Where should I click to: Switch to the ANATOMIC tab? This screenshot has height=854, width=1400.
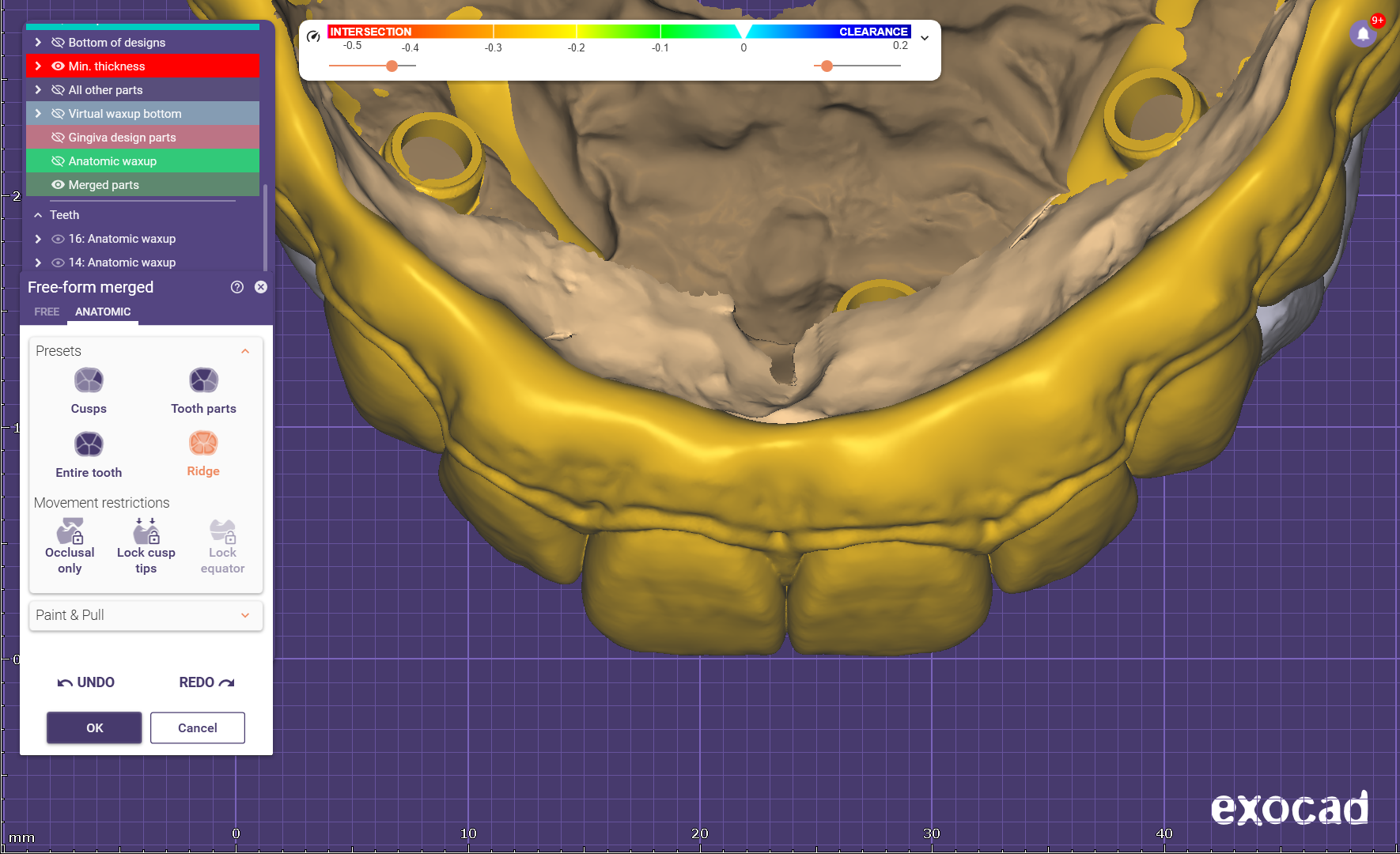103,312
